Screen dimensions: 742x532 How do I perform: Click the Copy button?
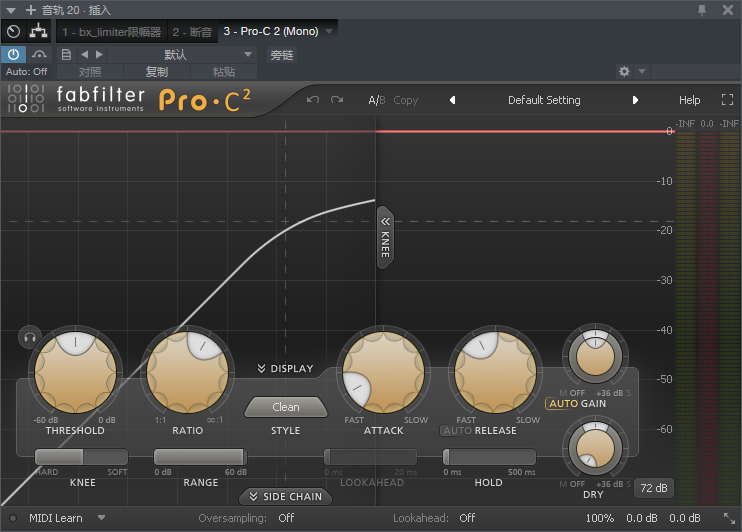click(x=406, y=100)
